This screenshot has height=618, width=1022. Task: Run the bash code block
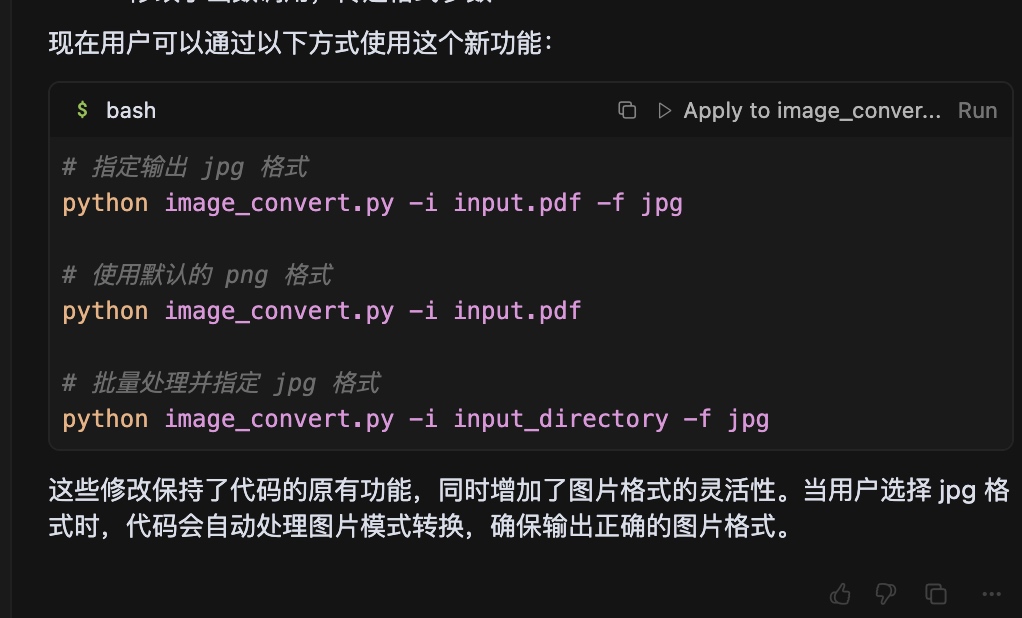[977, 110]
